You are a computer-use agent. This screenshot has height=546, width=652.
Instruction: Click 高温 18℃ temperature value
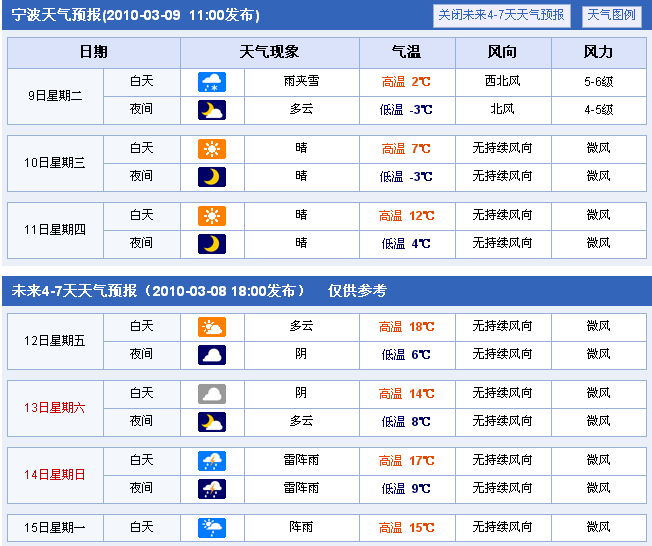406,327
